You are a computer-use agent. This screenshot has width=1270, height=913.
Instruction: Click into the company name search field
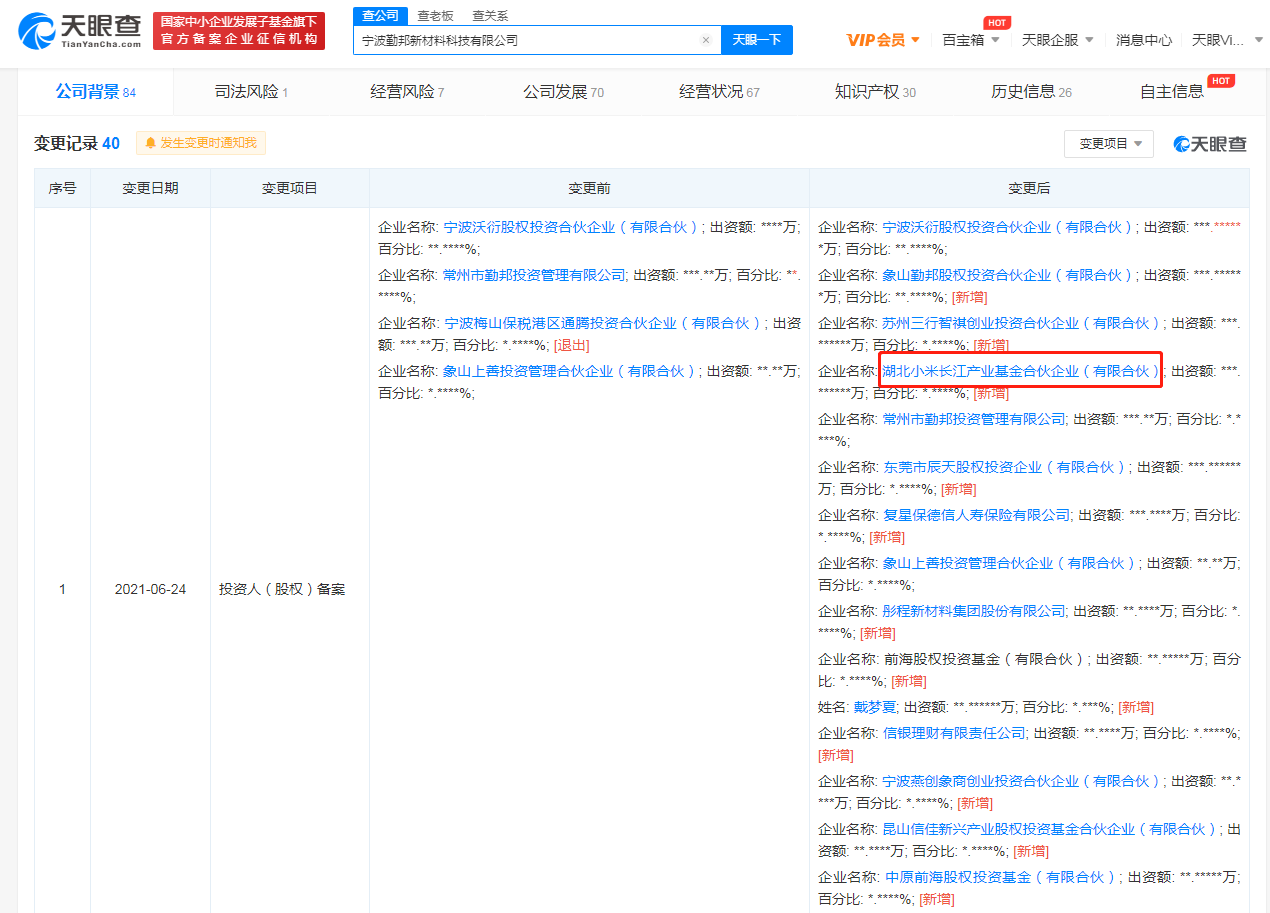point(525,41)
